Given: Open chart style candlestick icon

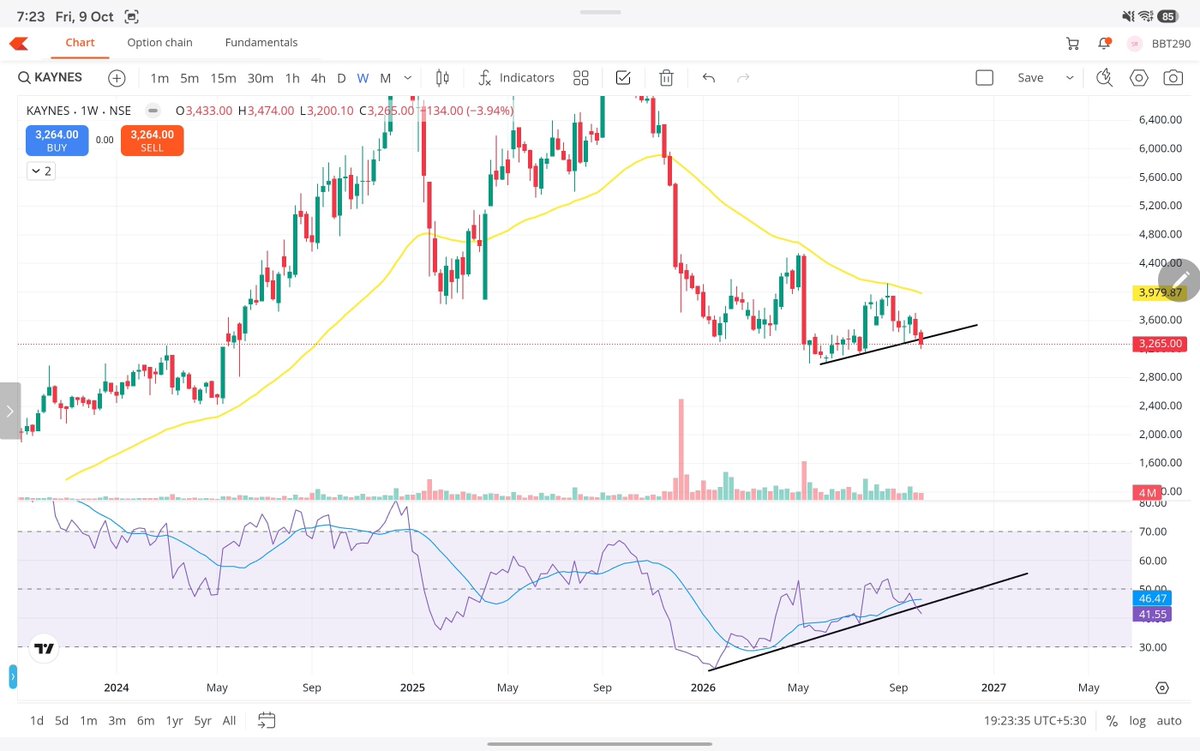Looking at the screenshot, I should (x=443, y=78).
